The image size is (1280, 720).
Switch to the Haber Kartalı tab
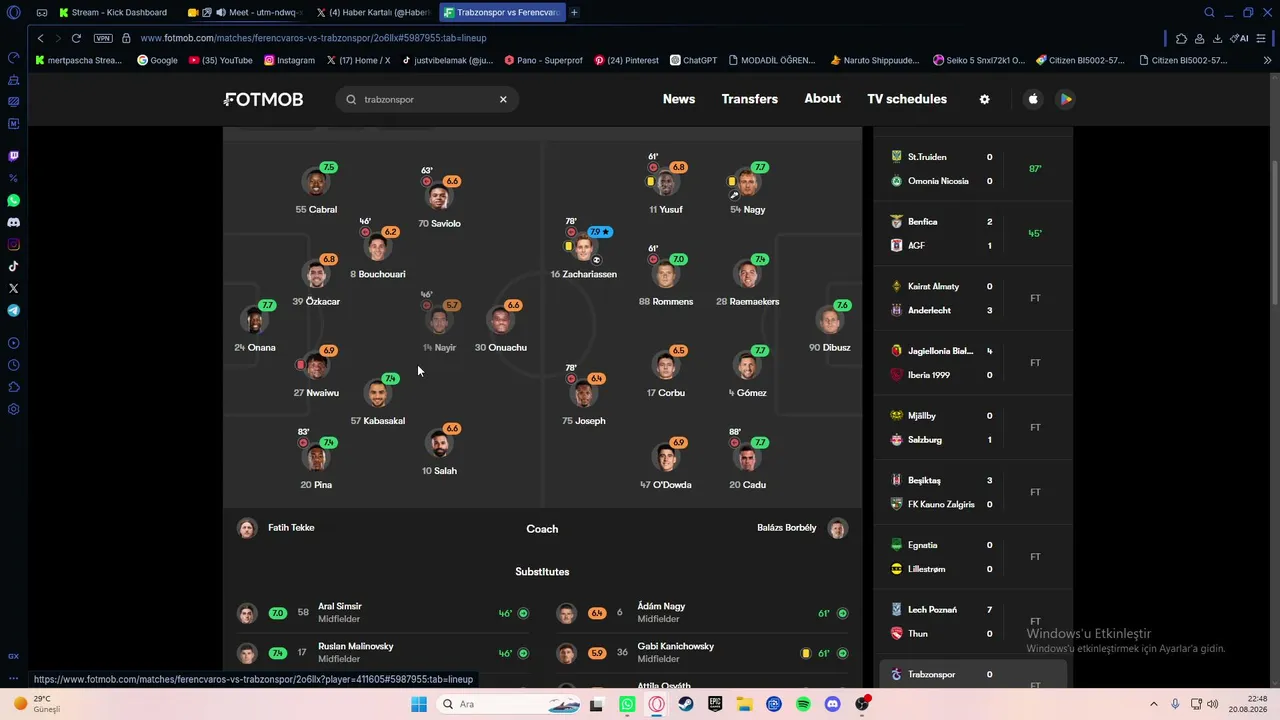[x=373, y=12]
